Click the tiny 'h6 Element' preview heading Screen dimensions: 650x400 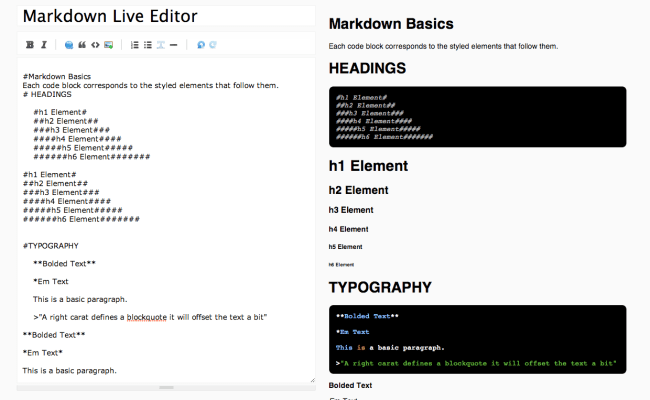pyautogui.click(x=341, y=264)
